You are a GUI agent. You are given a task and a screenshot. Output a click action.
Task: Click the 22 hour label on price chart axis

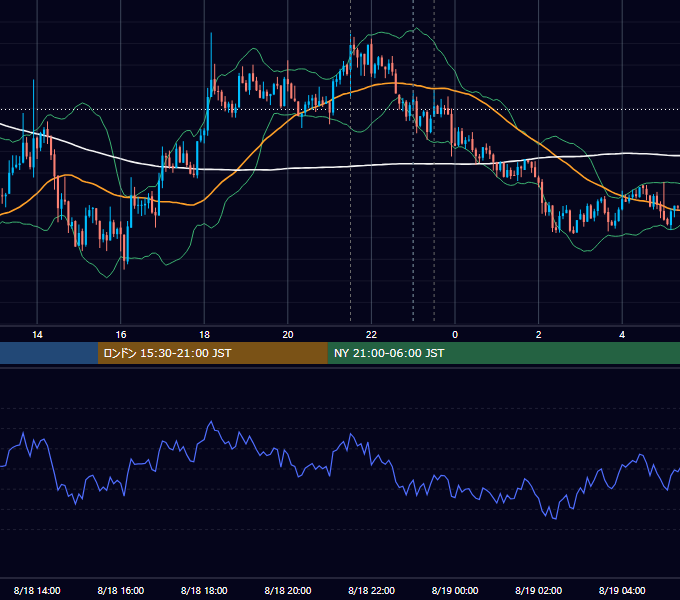[x=371, y=335]
